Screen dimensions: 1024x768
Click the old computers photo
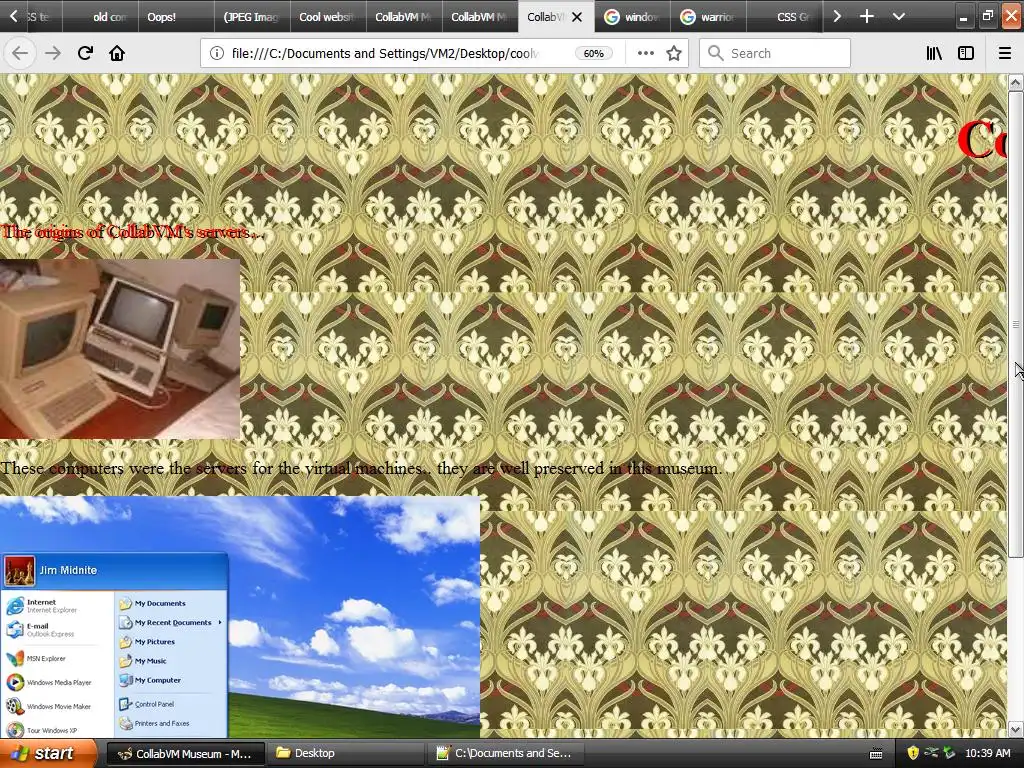click(120, 349)
